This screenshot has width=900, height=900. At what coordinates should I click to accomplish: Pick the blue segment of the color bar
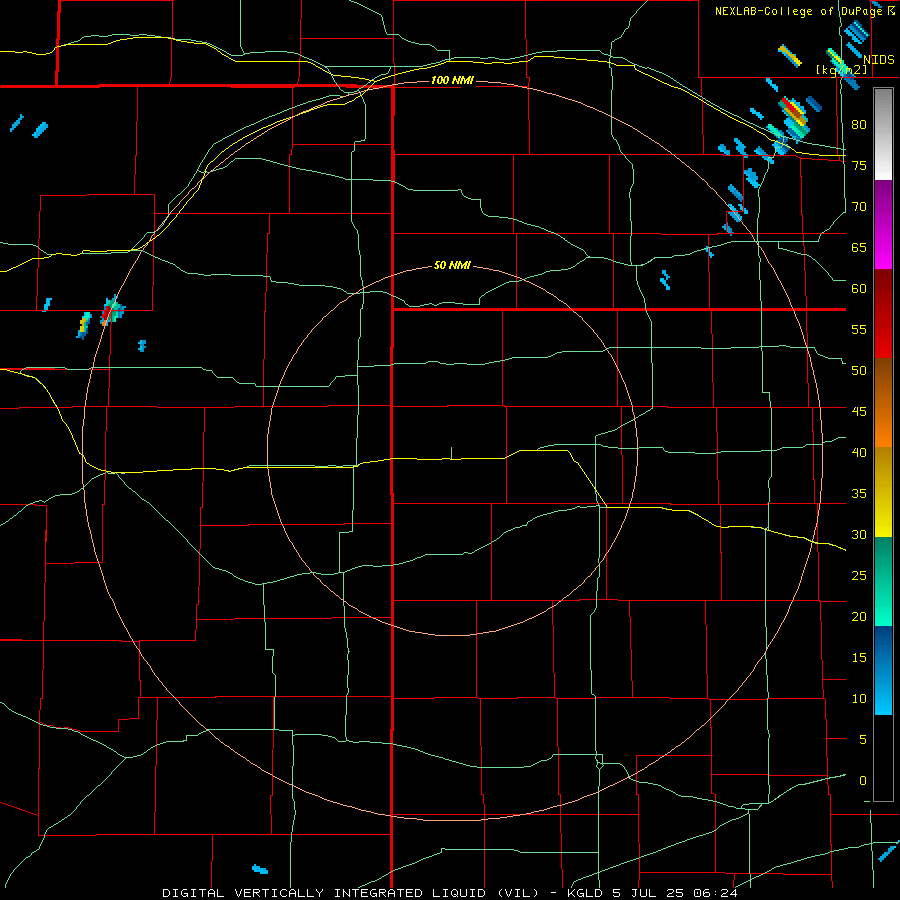[x=883, y=670]
